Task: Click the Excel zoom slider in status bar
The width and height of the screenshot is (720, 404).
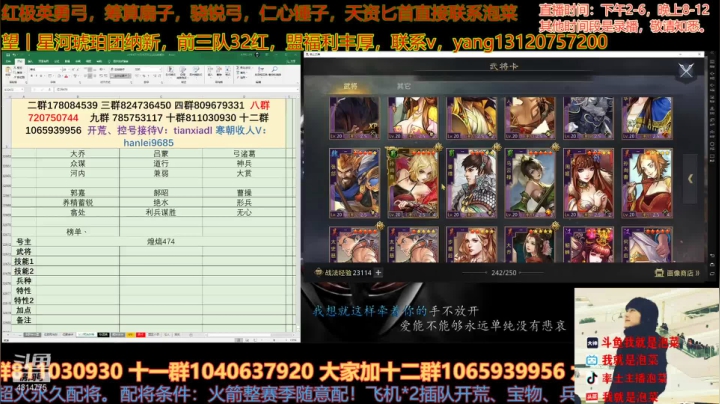Action: pos(274,340)
